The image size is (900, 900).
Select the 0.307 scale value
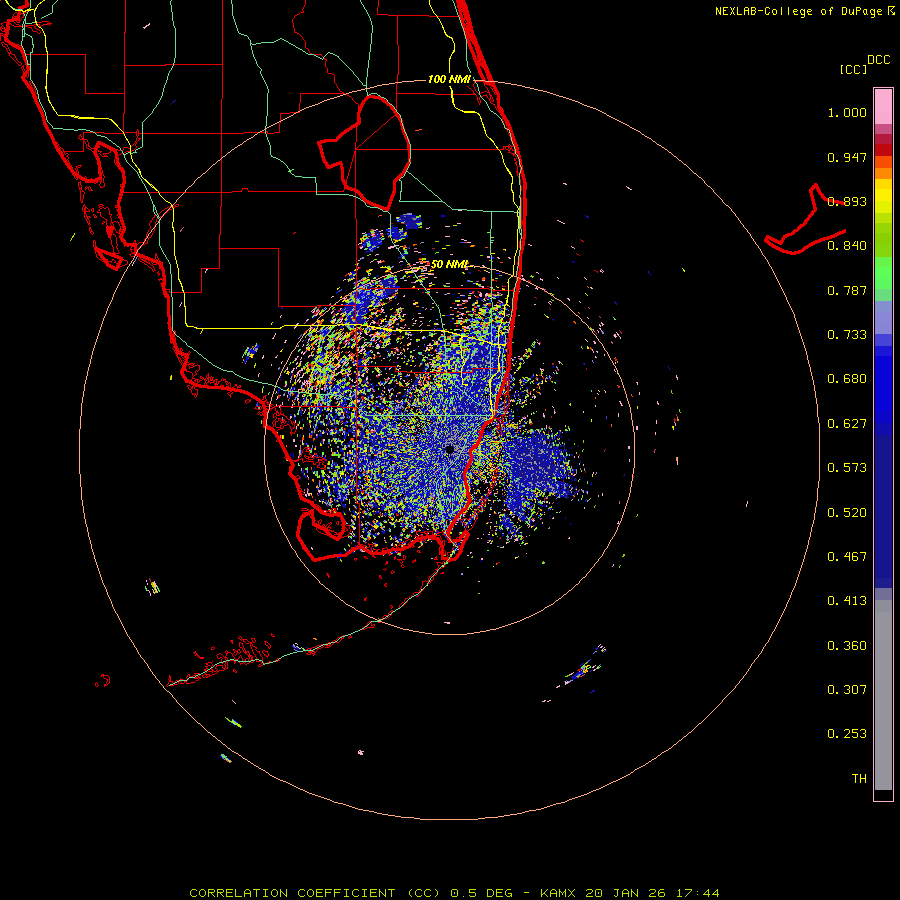pyautogui.click(x=847, y=690)
